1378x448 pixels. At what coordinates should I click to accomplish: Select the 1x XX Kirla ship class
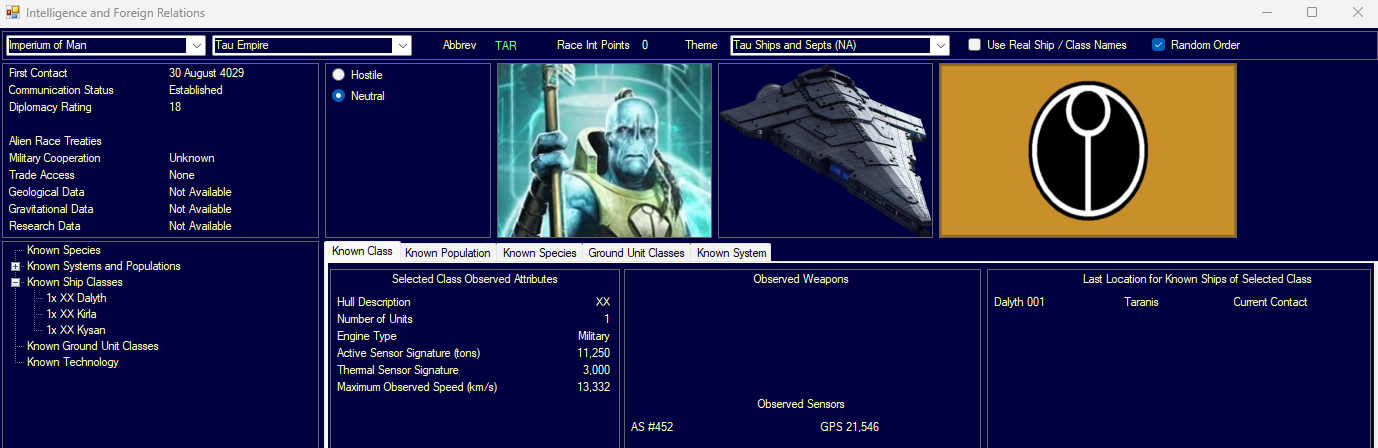tap(71, 314)
